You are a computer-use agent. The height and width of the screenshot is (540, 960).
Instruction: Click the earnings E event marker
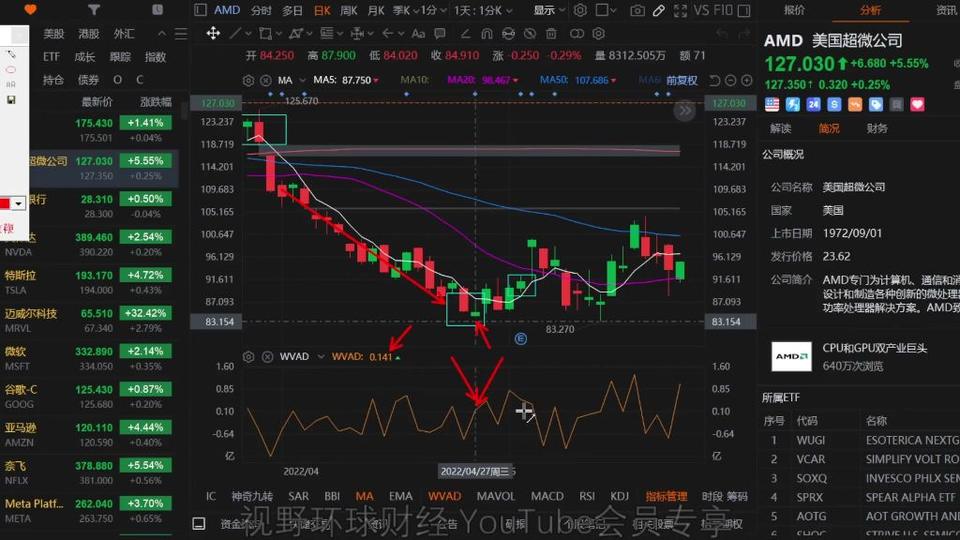click(520, 339)
